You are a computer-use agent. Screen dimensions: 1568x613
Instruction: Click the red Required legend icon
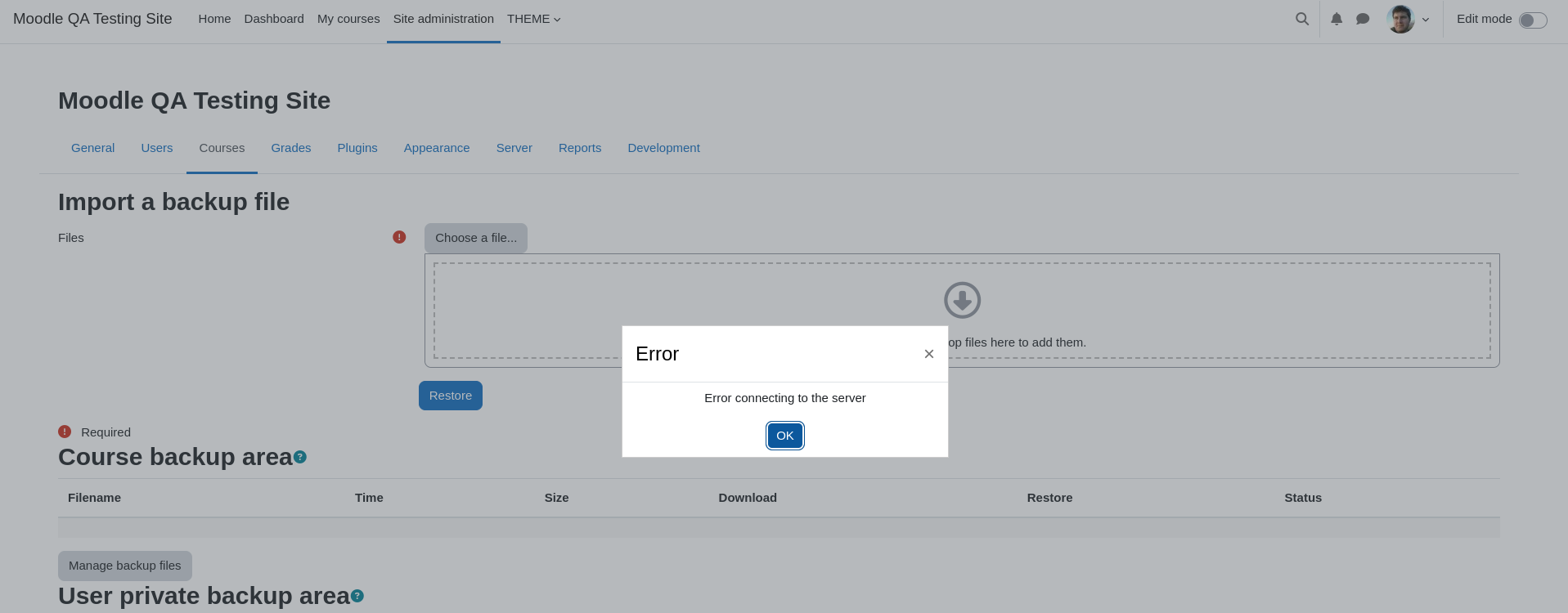[65, 432]
